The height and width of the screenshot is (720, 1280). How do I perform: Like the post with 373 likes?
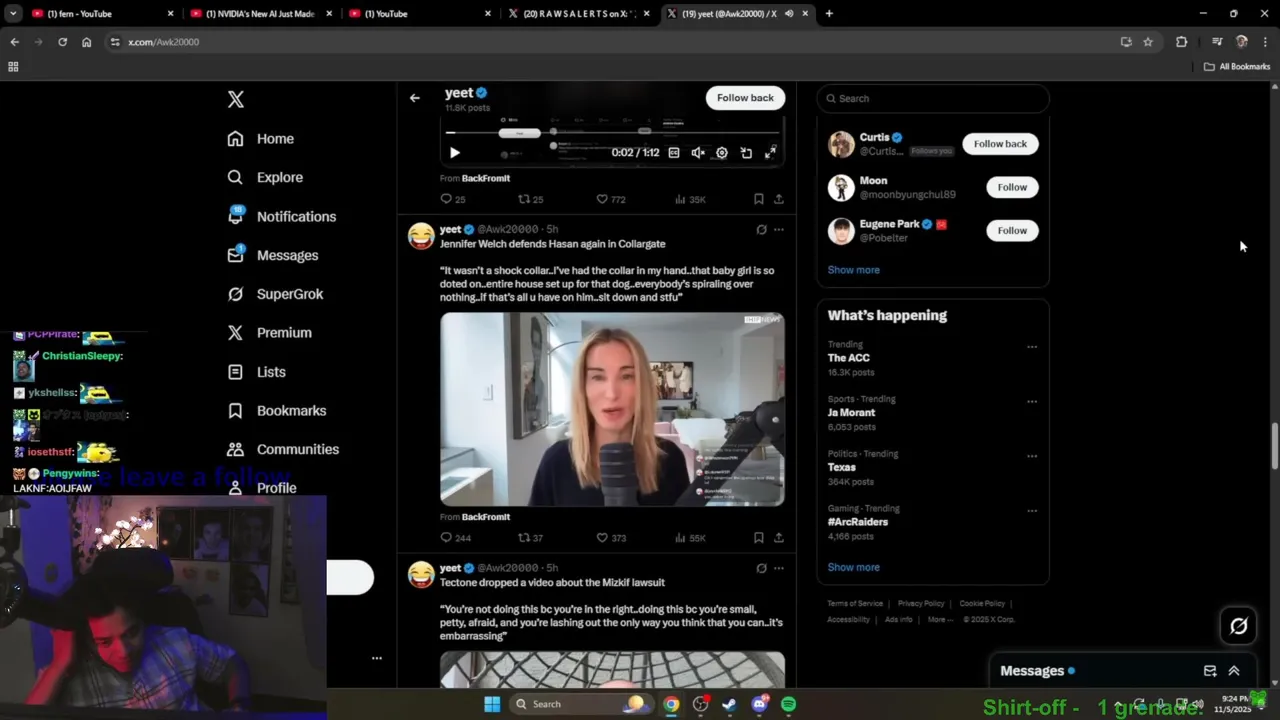(611, 538)
